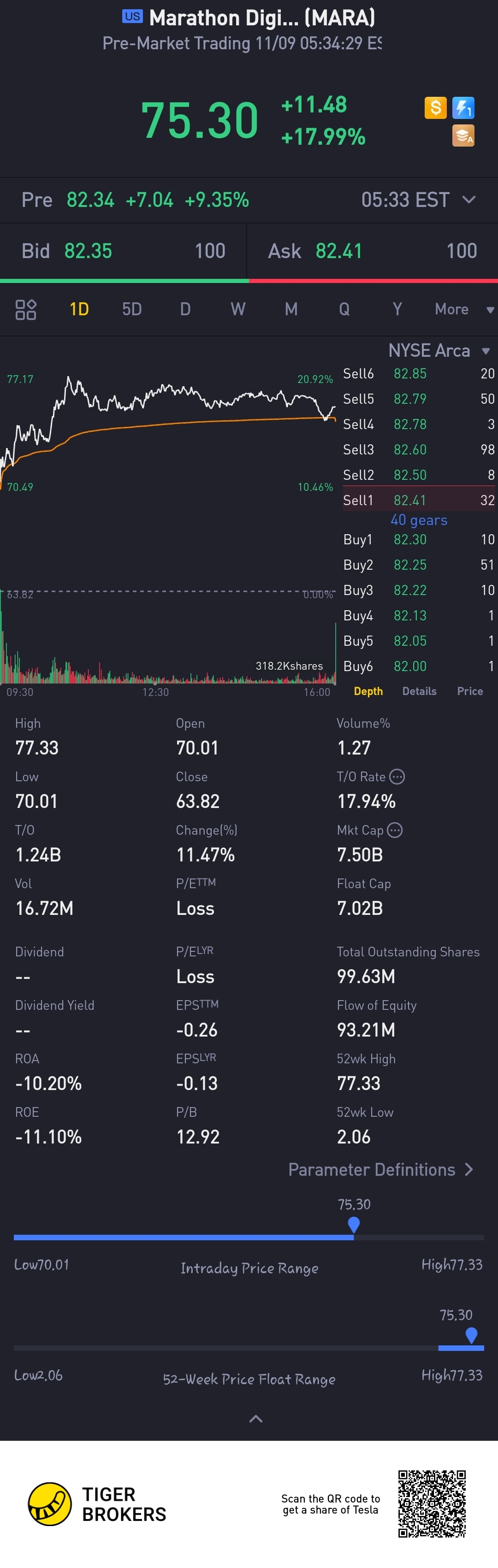The image size is (498, 1568).
Task: Tap the Tesla share QR code
Action: coord(432,1503)
